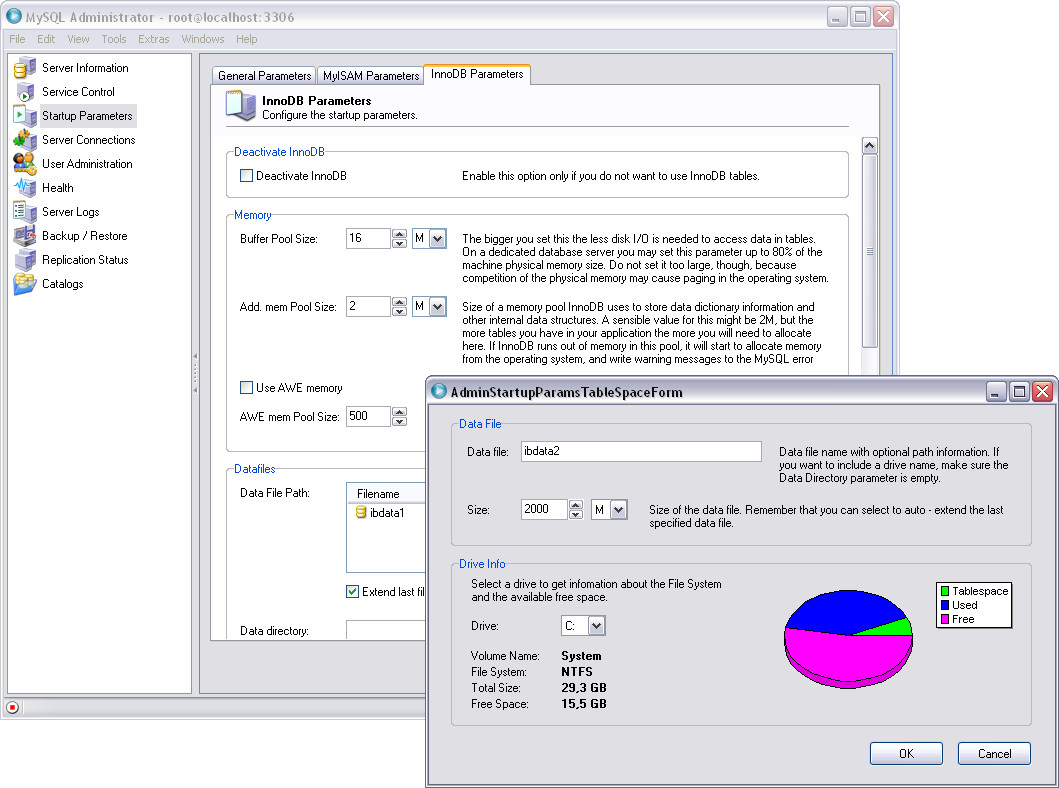Click the AWE mem Pool Size field
The height and width of the screenshot is (788, 1059).
(368, 416)
